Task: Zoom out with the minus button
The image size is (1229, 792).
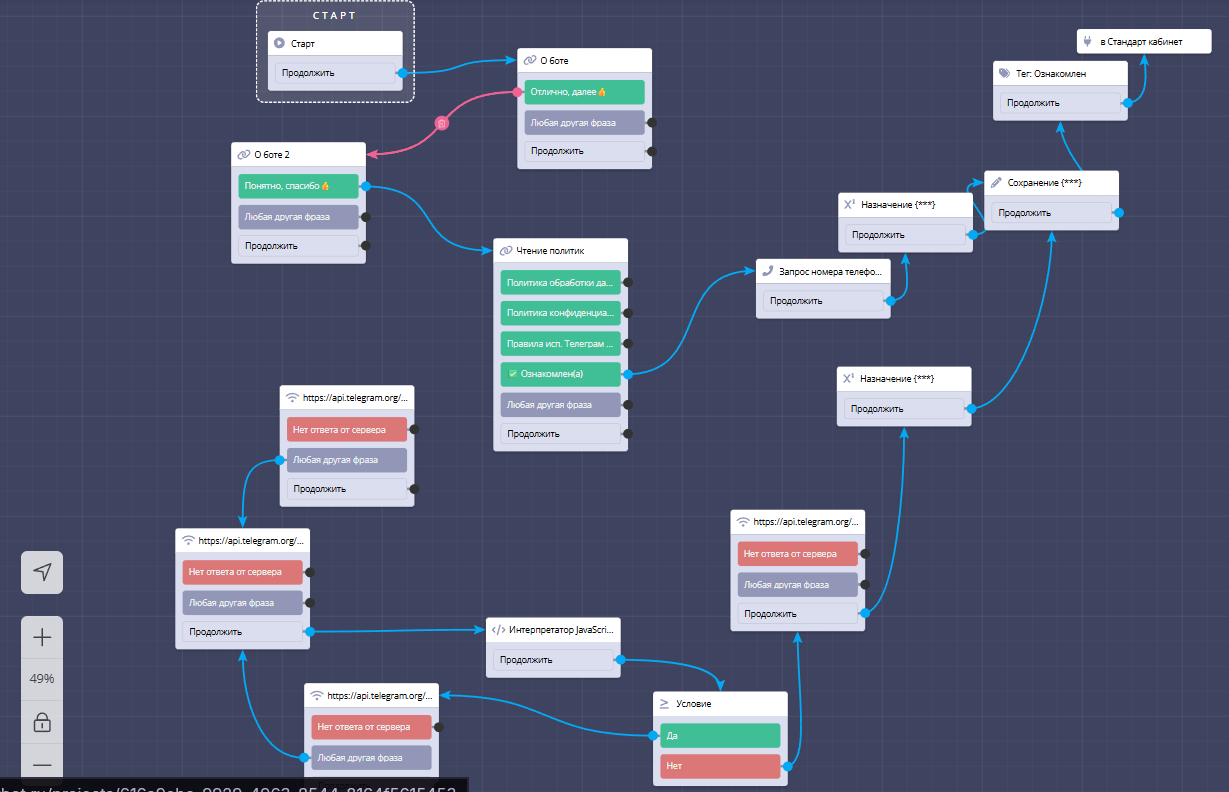Action: [x=42, y=765]
